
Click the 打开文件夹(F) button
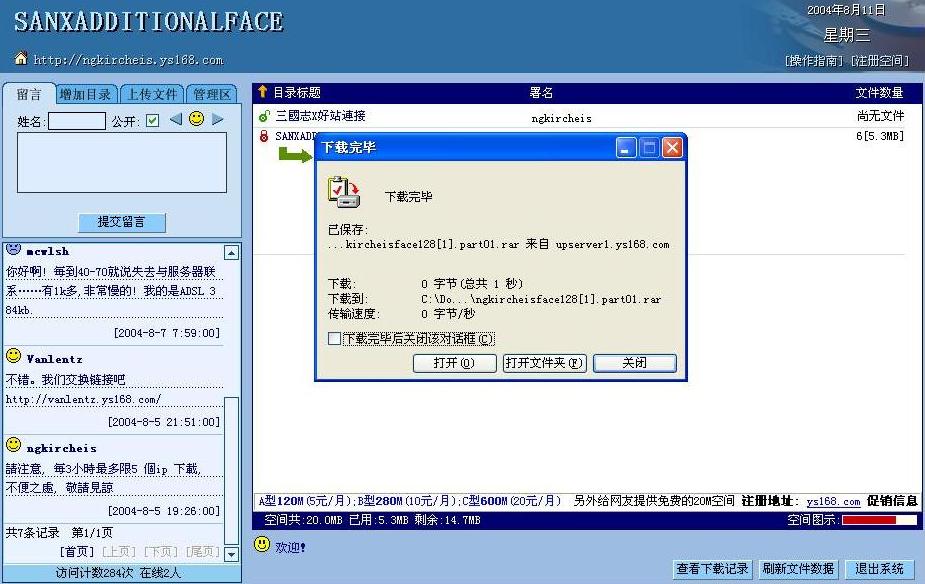544,363
